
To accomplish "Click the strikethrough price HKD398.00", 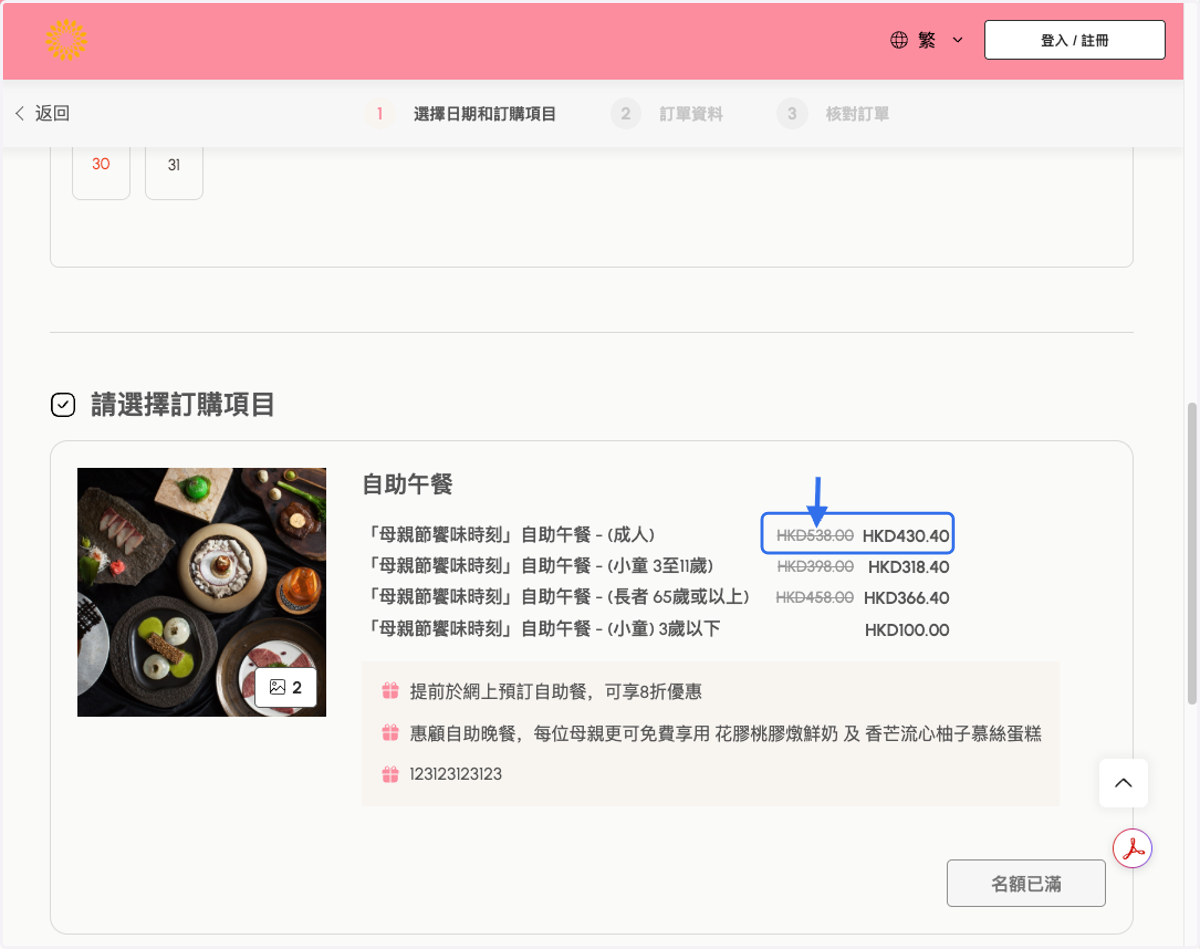I will (x=815, y=567).
